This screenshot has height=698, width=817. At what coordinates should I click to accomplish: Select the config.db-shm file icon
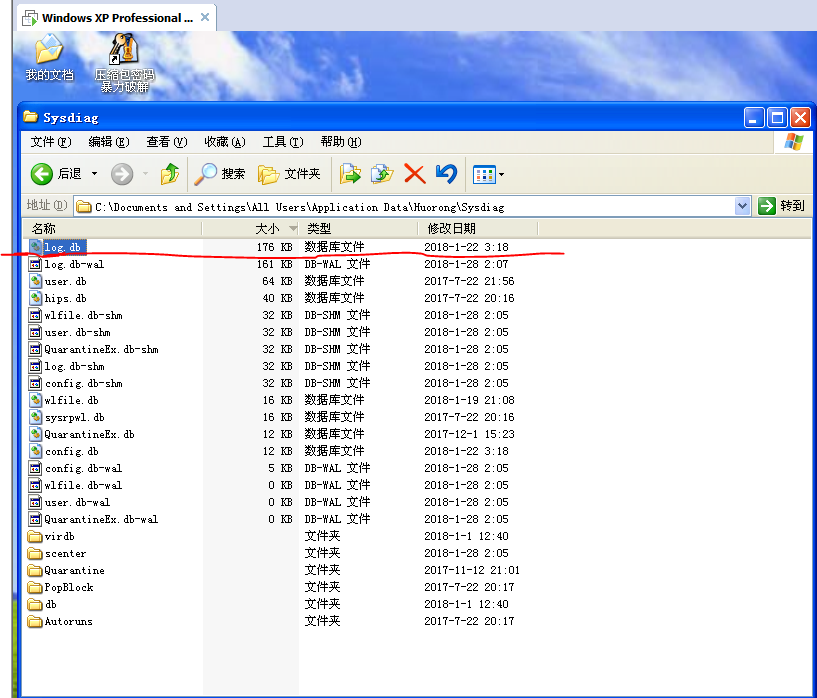tap(35, 383)
